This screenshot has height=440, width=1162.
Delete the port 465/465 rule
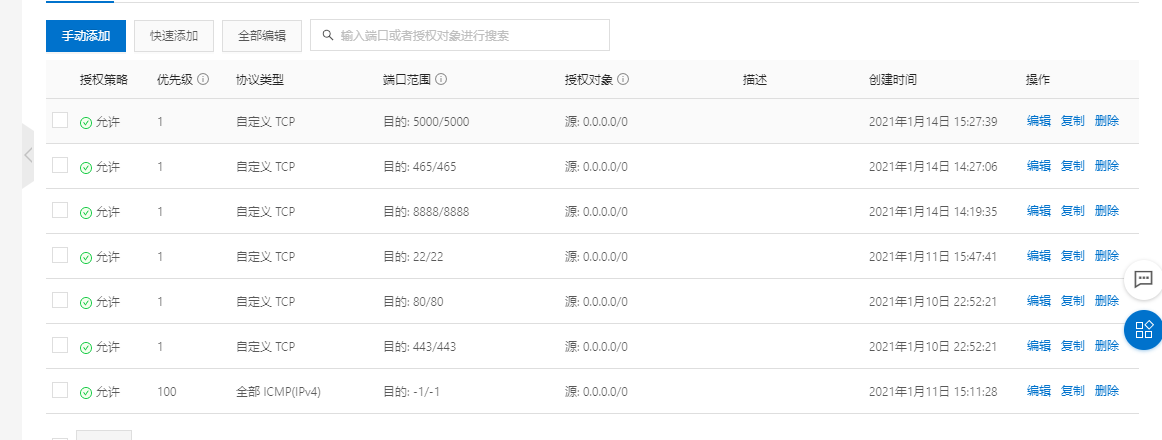pyautogui.click(x=1106, y=166)
